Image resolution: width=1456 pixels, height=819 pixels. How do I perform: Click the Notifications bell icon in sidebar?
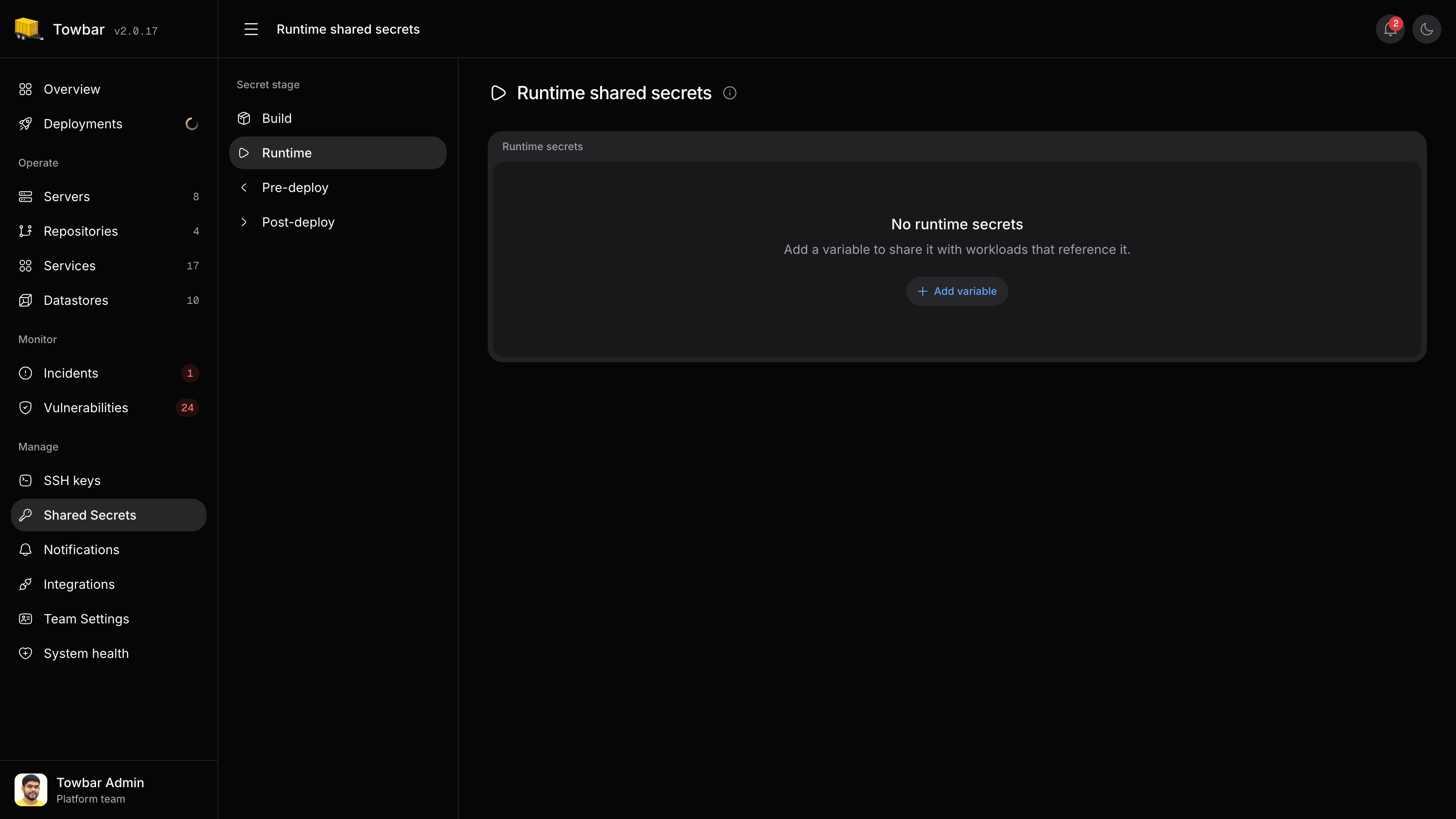[25, 549]
